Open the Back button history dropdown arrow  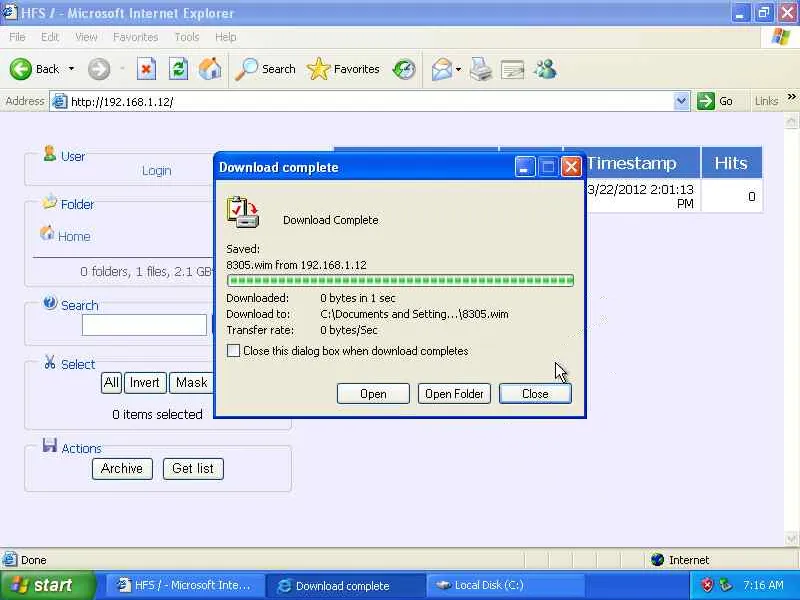click(71, 69)
